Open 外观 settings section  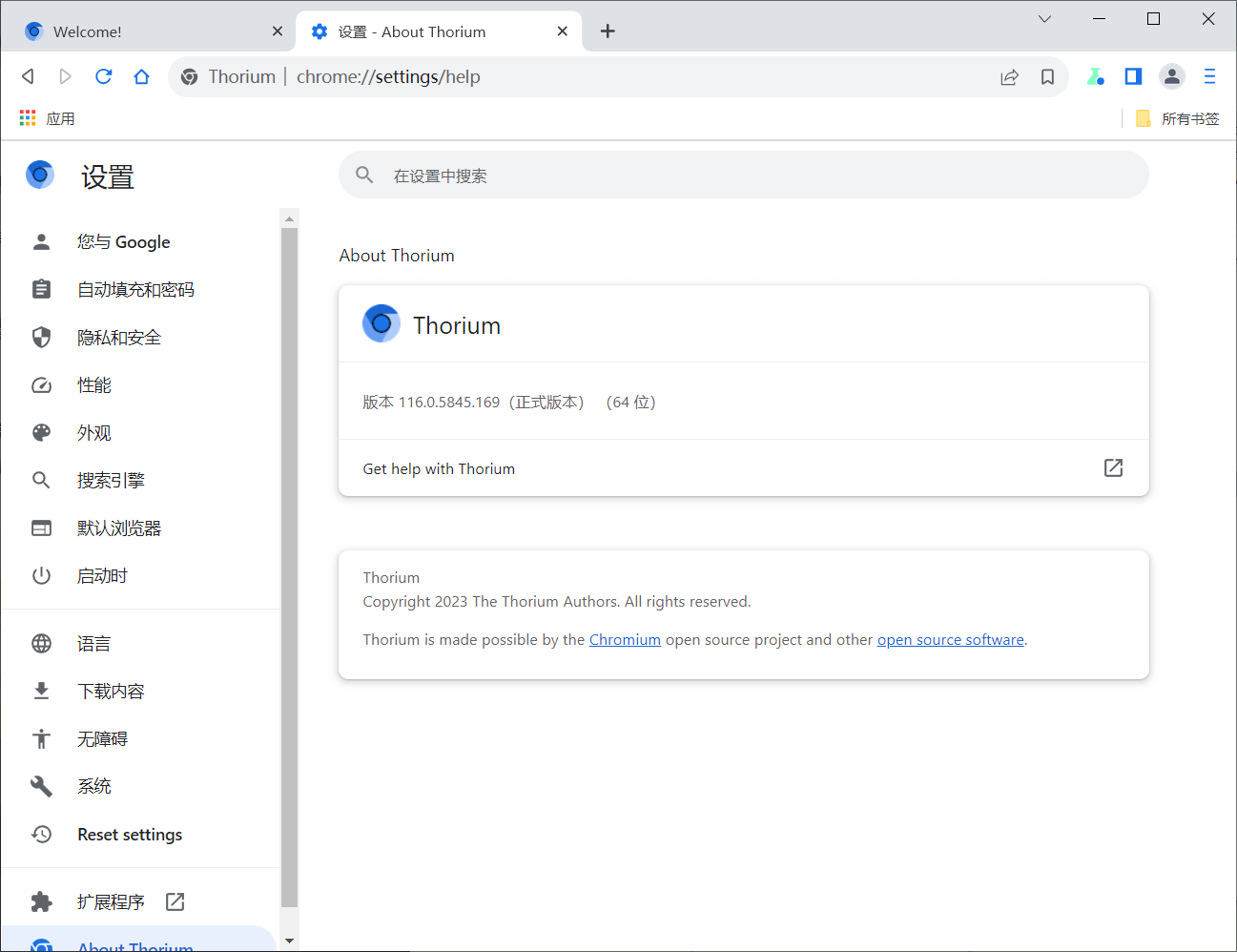click(139, 433)
